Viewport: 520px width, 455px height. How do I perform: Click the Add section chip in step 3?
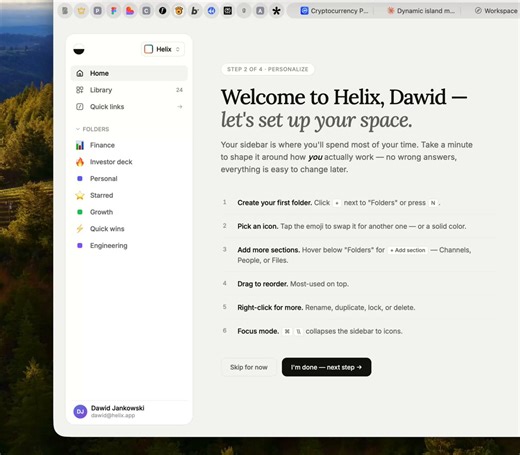click(x=408, y=250)
